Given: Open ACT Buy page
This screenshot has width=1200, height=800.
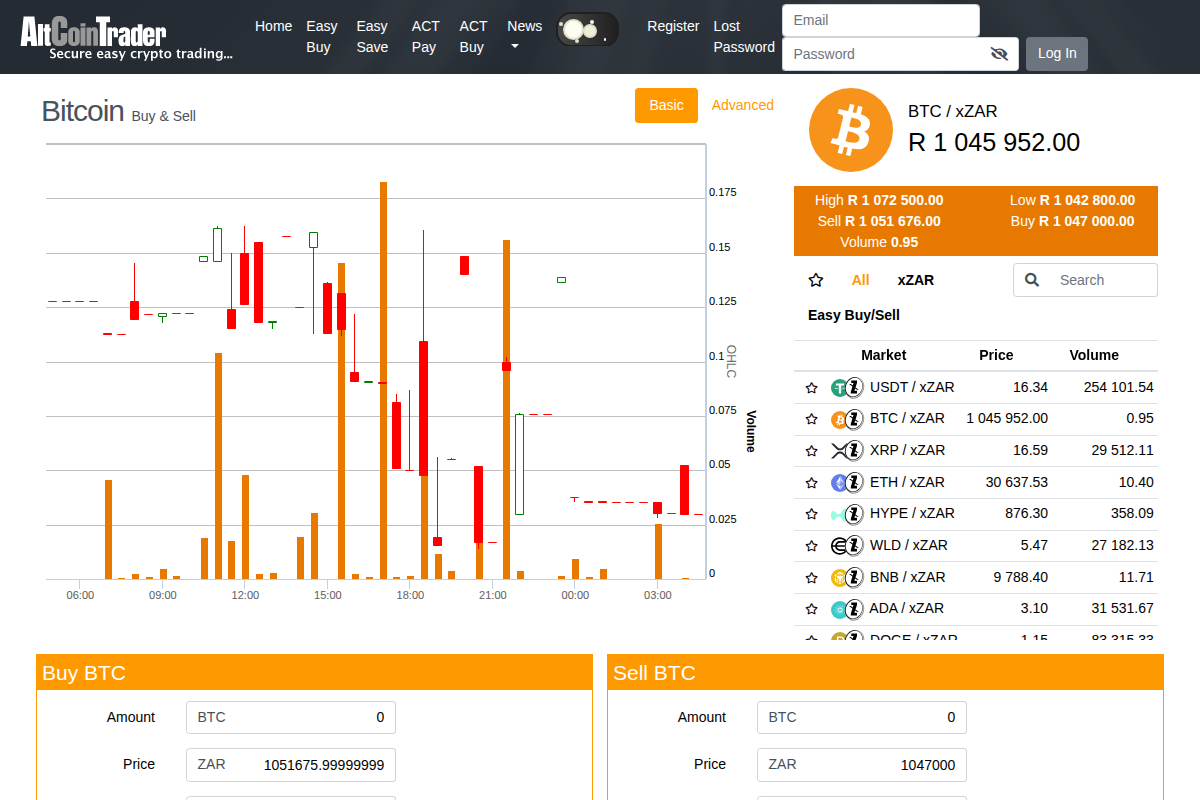Looking at the screenshot, I should pos(473,36).
